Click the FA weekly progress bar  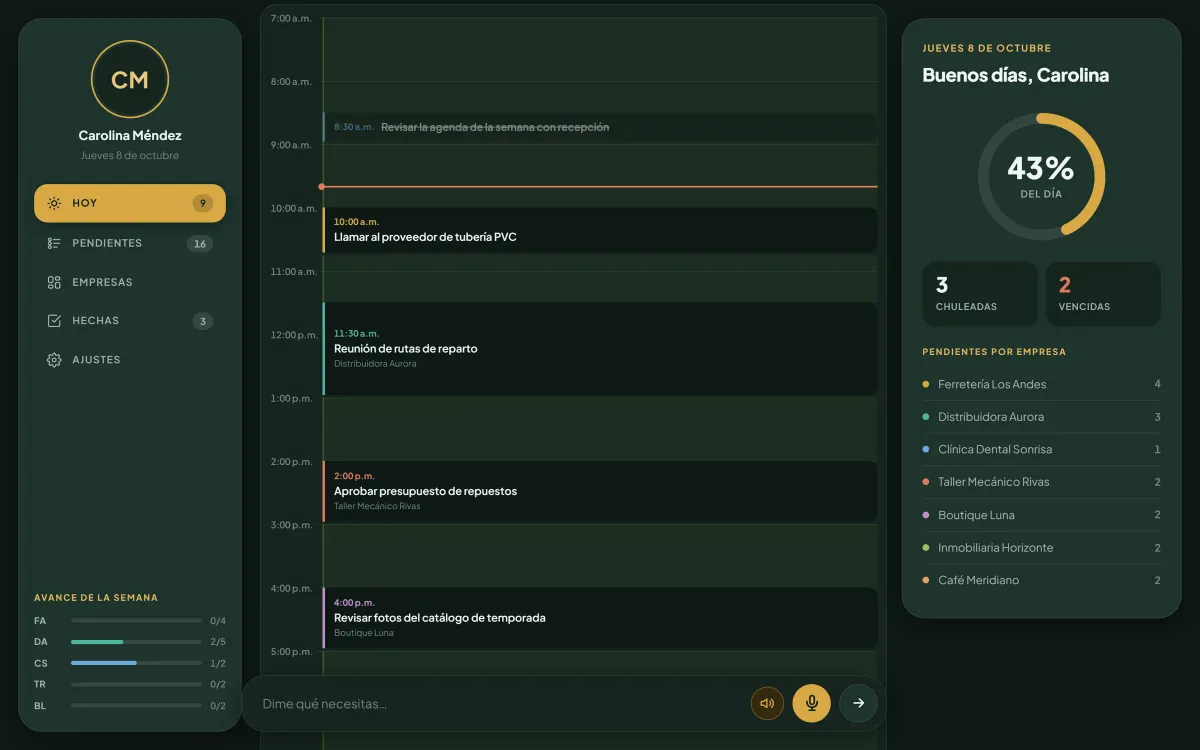click(136, 620)
